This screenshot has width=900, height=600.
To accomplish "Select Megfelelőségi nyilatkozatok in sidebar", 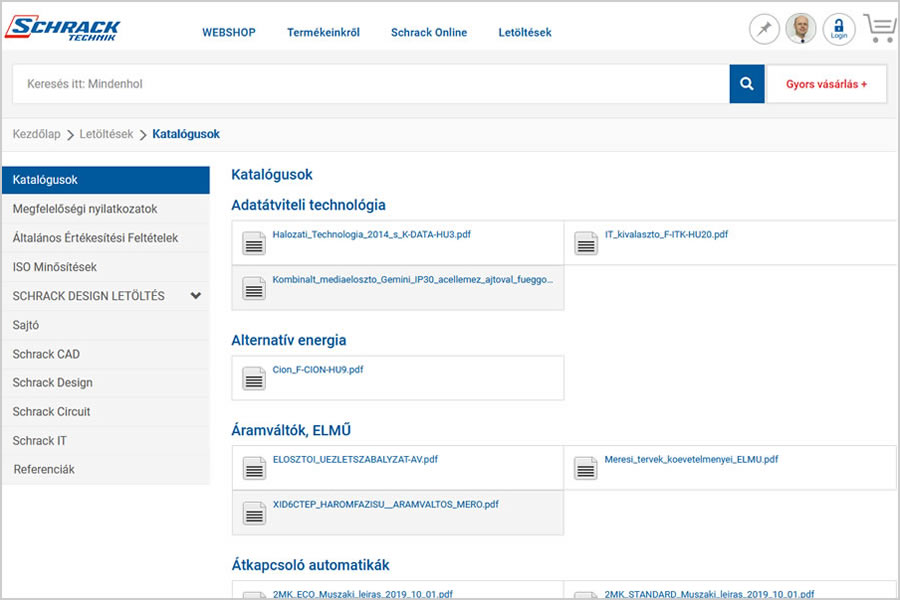I will pos(106,209).
